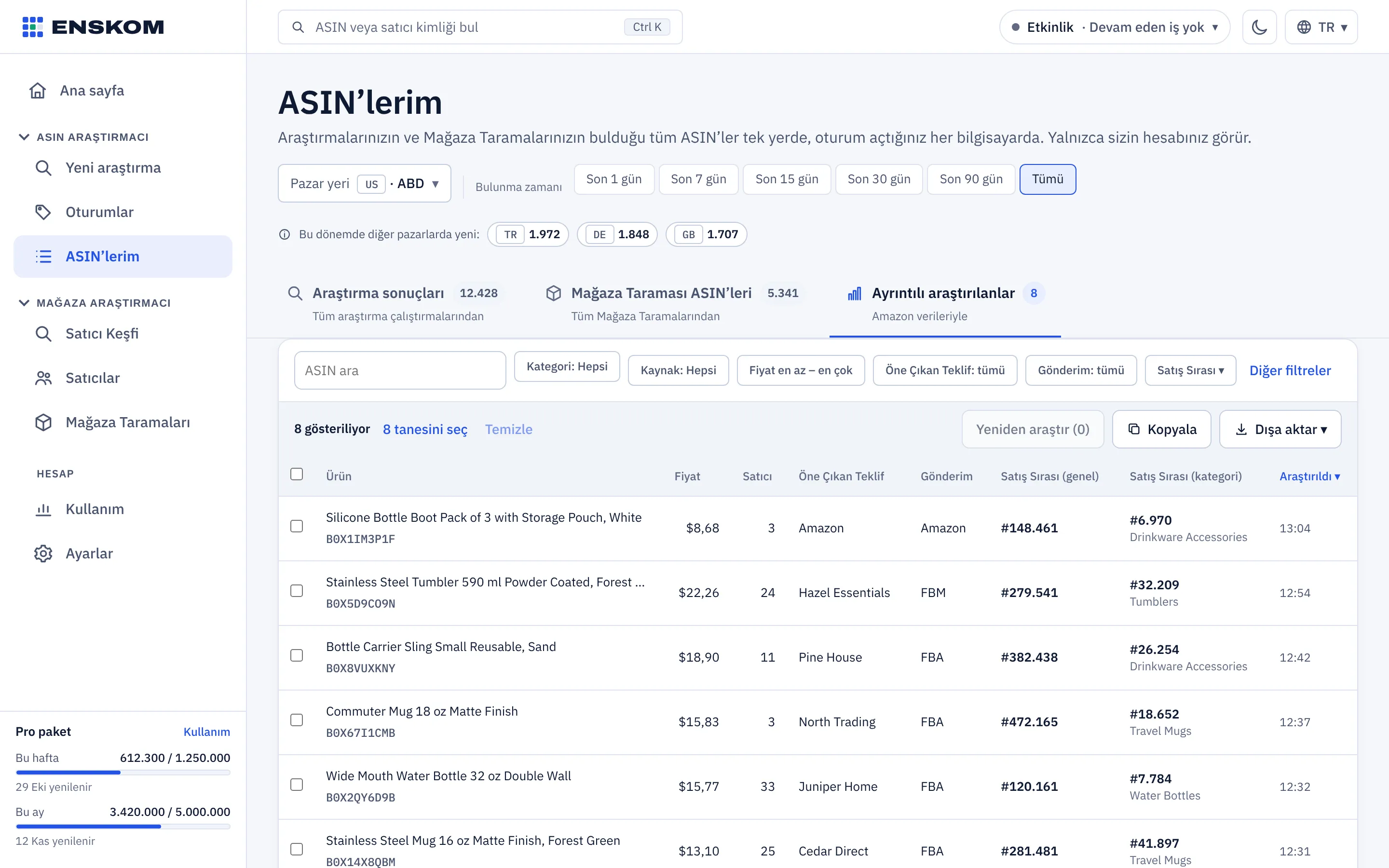Click the TR 1.972 marketplace pill
Viewport: 1389px width, 868px height.
[528, 234]
